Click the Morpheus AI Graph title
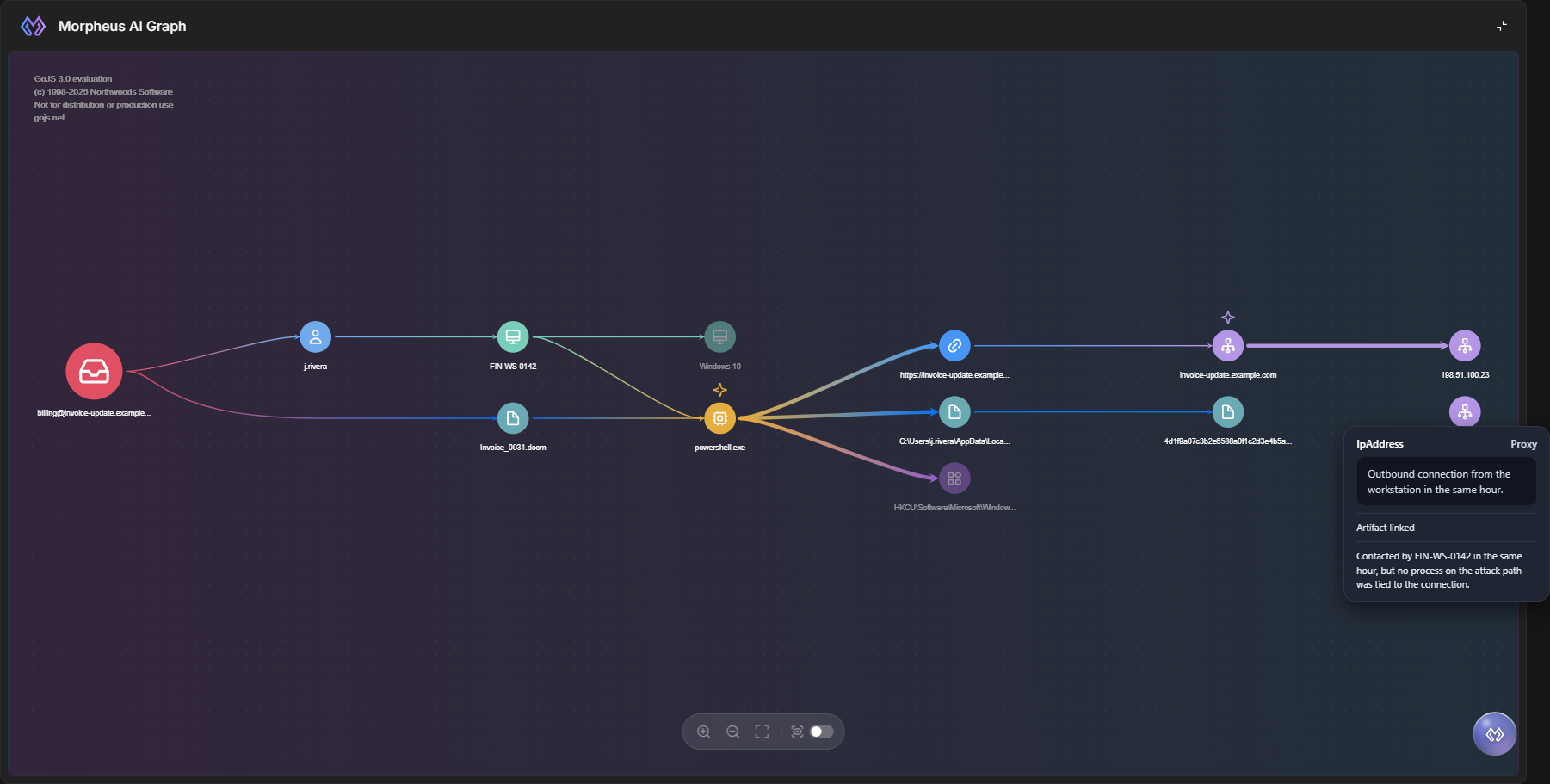 (122, 26)
